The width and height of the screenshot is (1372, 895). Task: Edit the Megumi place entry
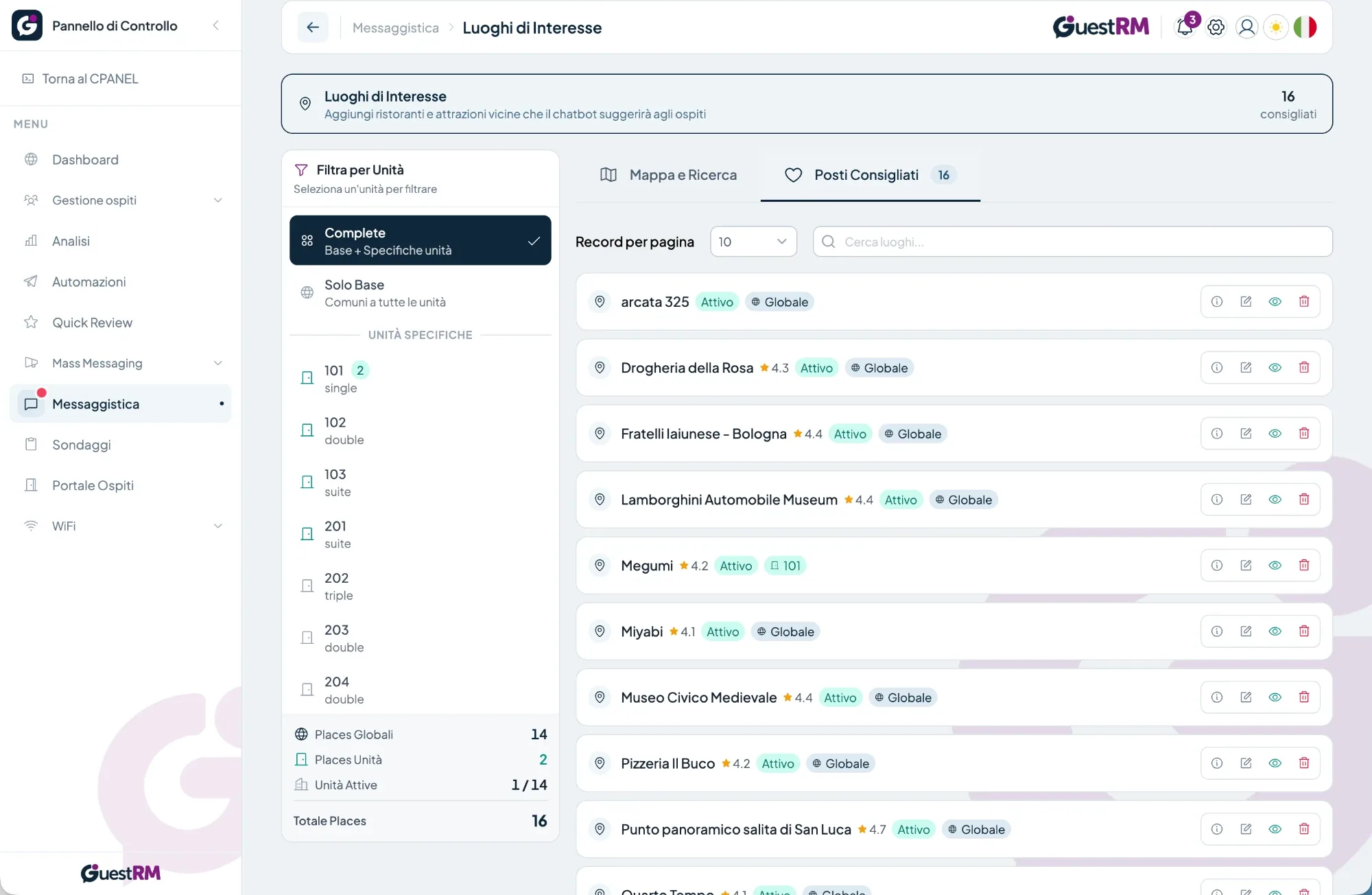(x=1246, y=565)
